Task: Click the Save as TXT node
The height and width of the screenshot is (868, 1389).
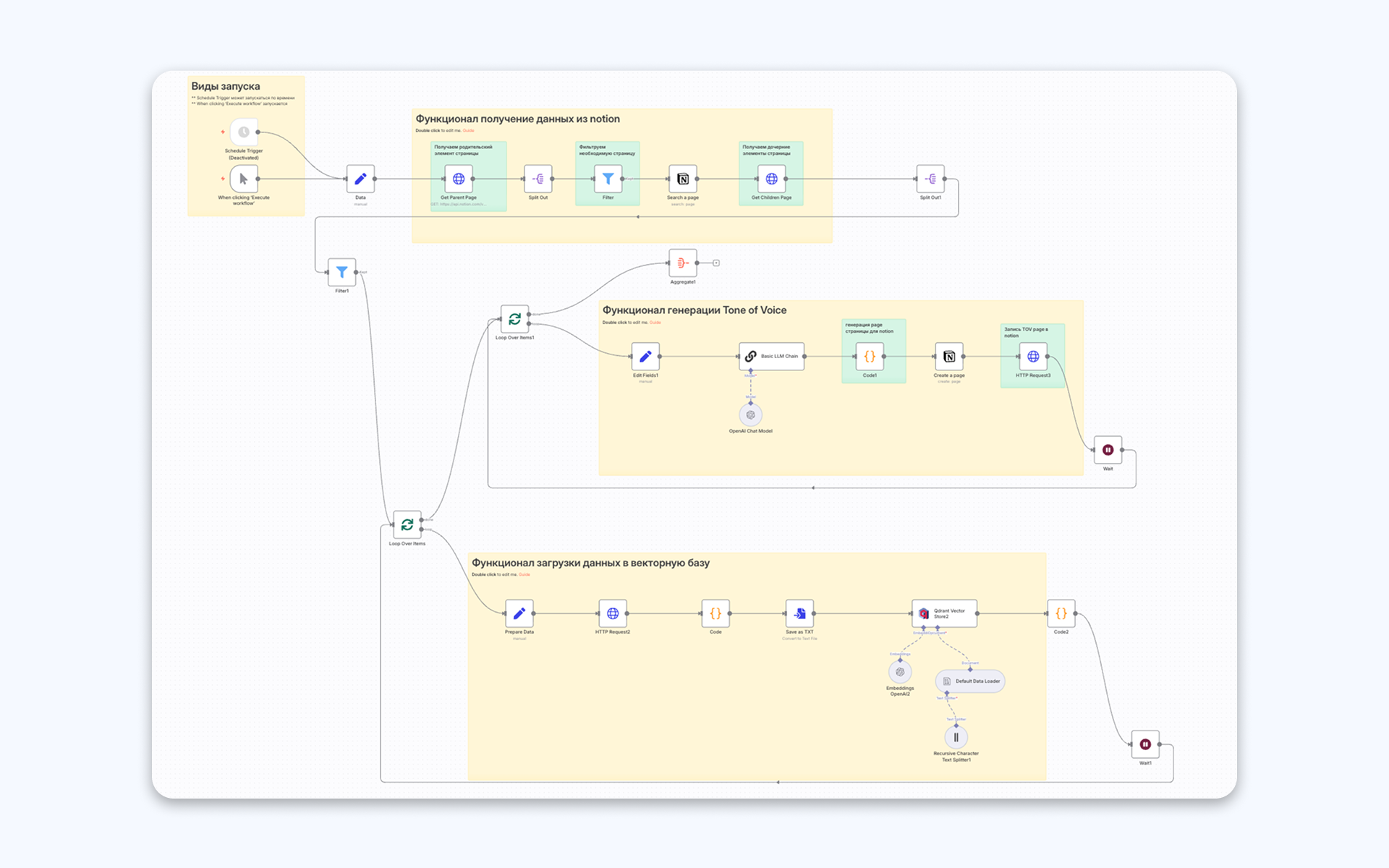Action: point(799,613)
